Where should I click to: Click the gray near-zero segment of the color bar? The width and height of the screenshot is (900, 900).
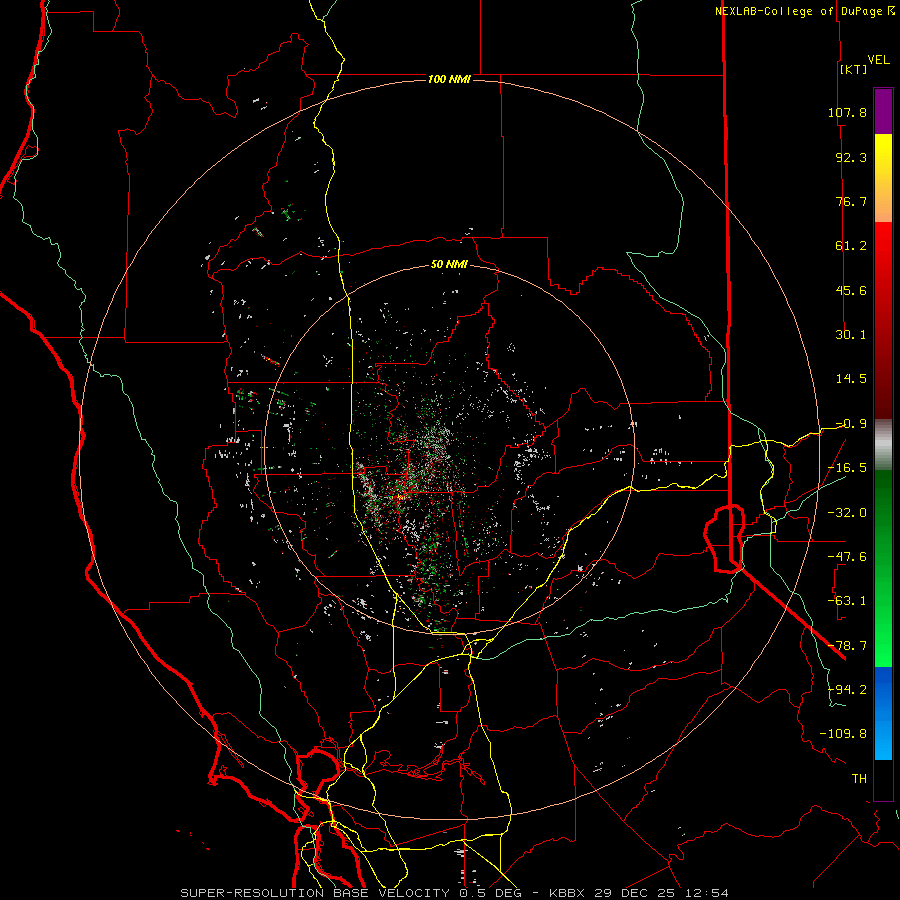coord(883,445)
